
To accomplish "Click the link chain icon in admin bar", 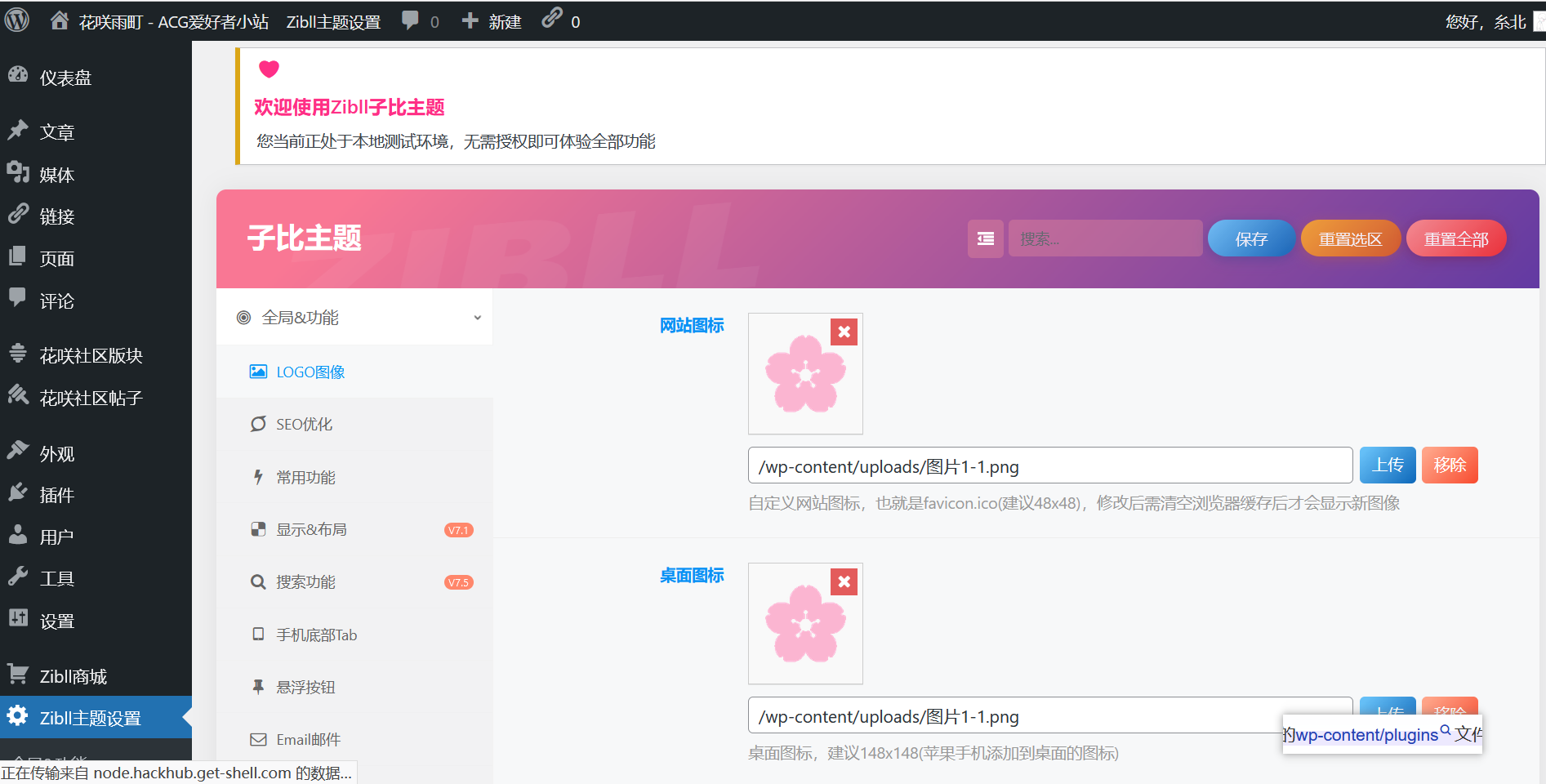I will click(552, 18).
